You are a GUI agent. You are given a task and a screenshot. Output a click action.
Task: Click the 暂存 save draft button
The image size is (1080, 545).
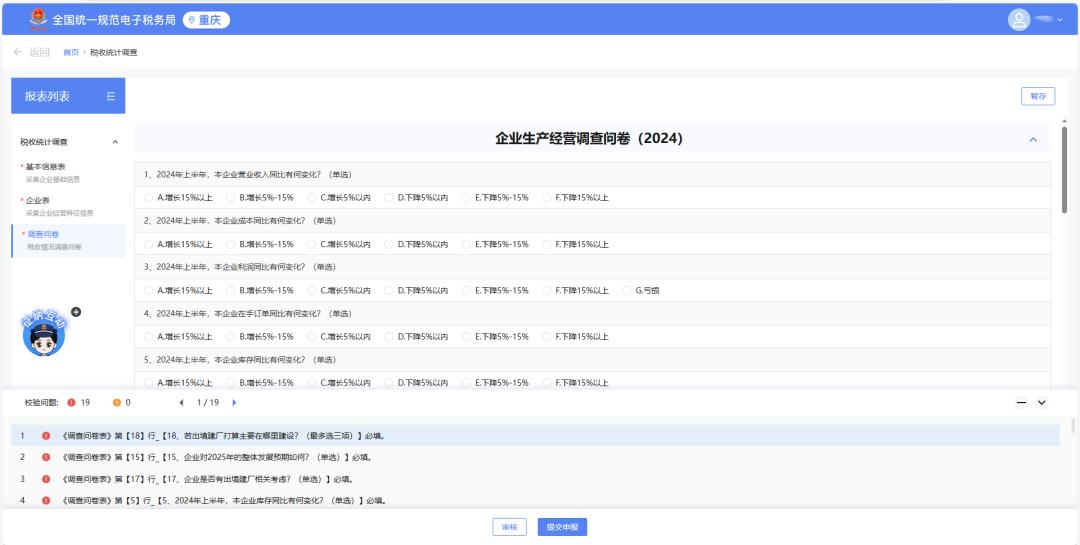[1037, 96]
